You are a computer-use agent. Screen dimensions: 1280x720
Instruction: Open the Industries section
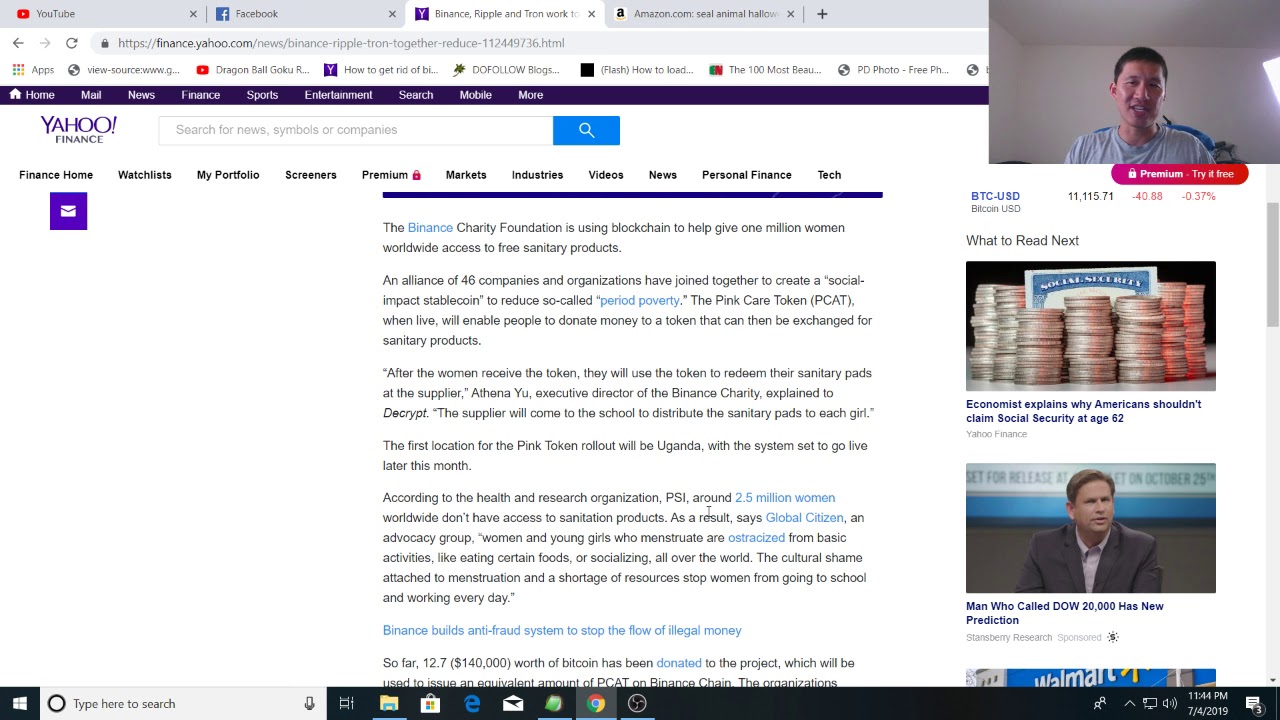click(537, 175)
